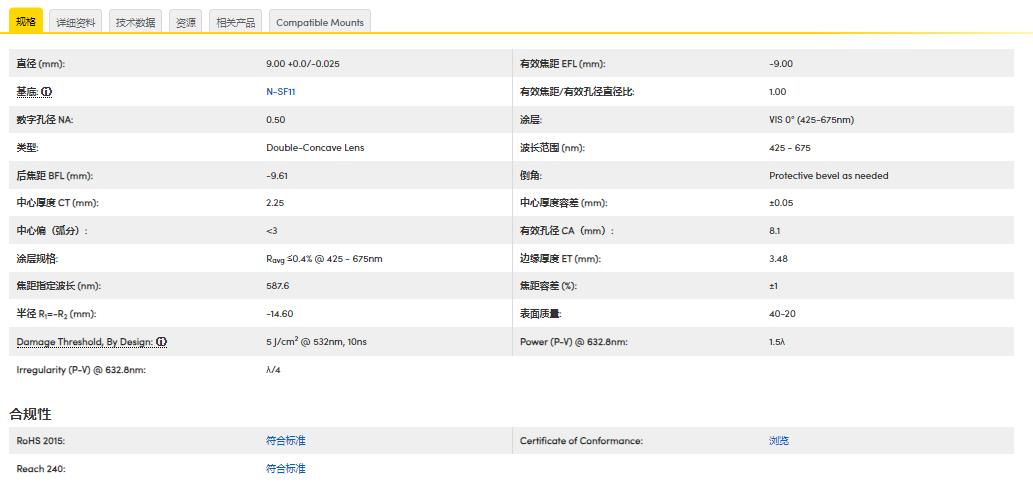Click the 直径 (mm) label
This screenshot has height=500, width=1033.
41,64
